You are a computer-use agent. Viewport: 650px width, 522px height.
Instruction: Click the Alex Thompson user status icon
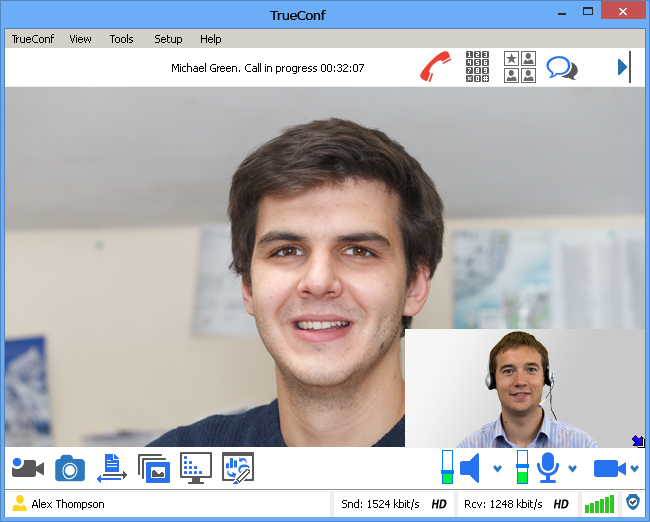[x=19, y=503]
